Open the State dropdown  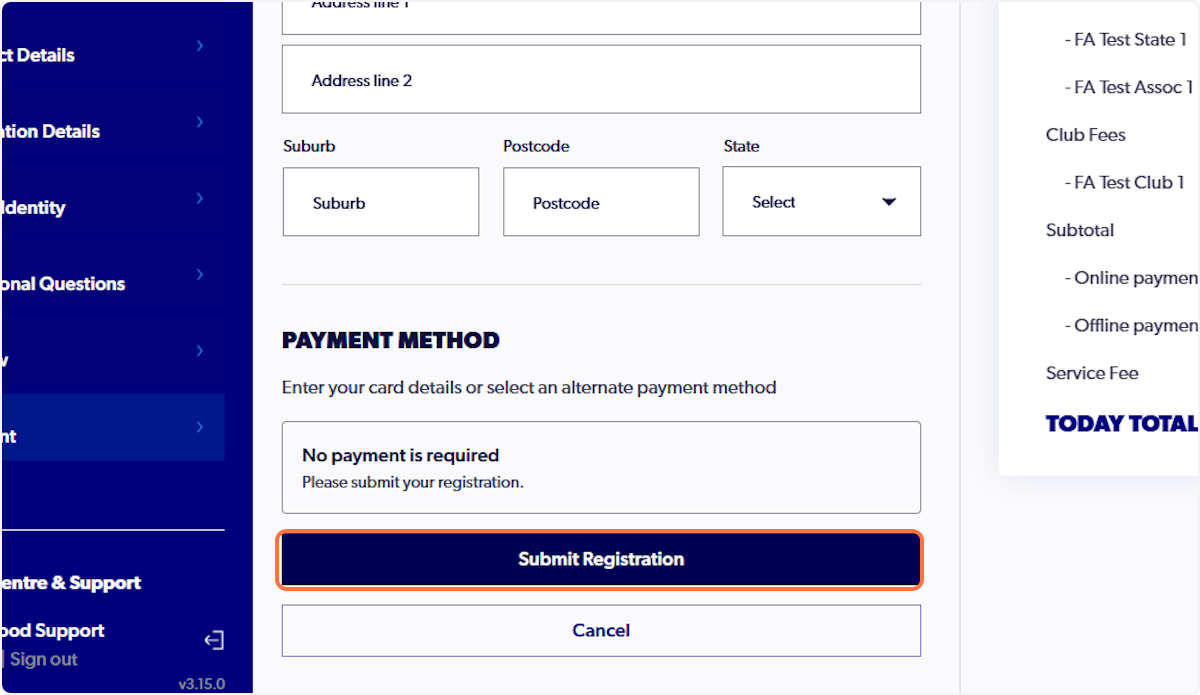tap(820, 201)
